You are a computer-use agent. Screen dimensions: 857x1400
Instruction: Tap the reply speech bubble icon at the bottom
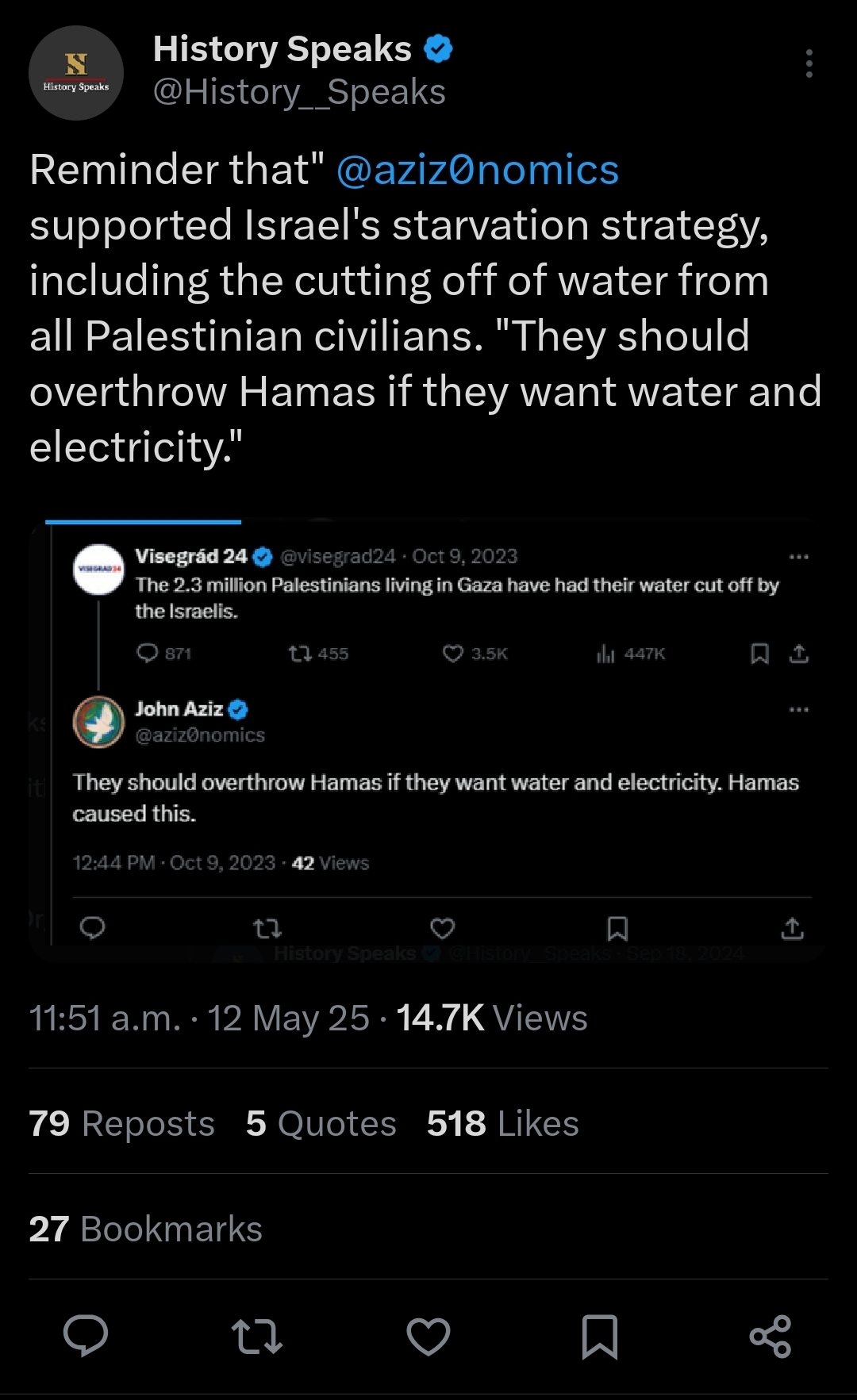tap(86, 1336)
